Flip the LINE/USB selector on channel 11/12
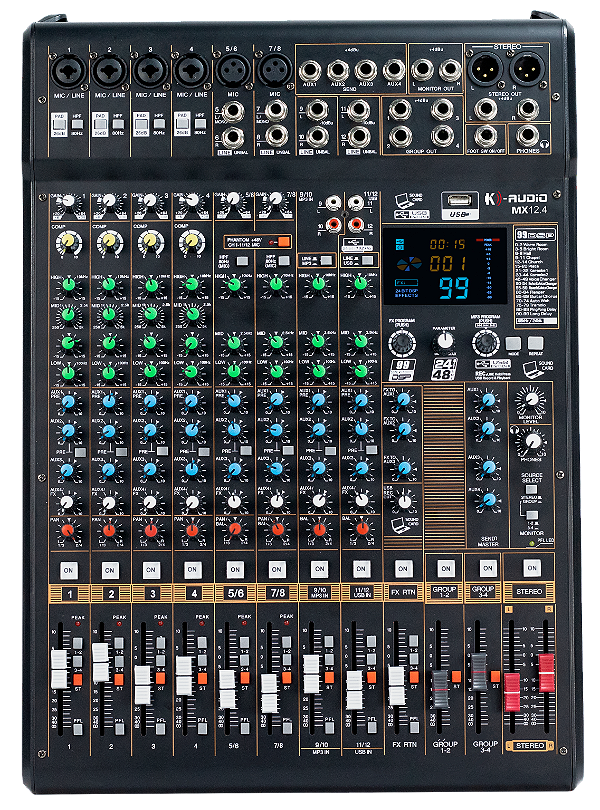The image size is (600, 810). pos(368,260)
